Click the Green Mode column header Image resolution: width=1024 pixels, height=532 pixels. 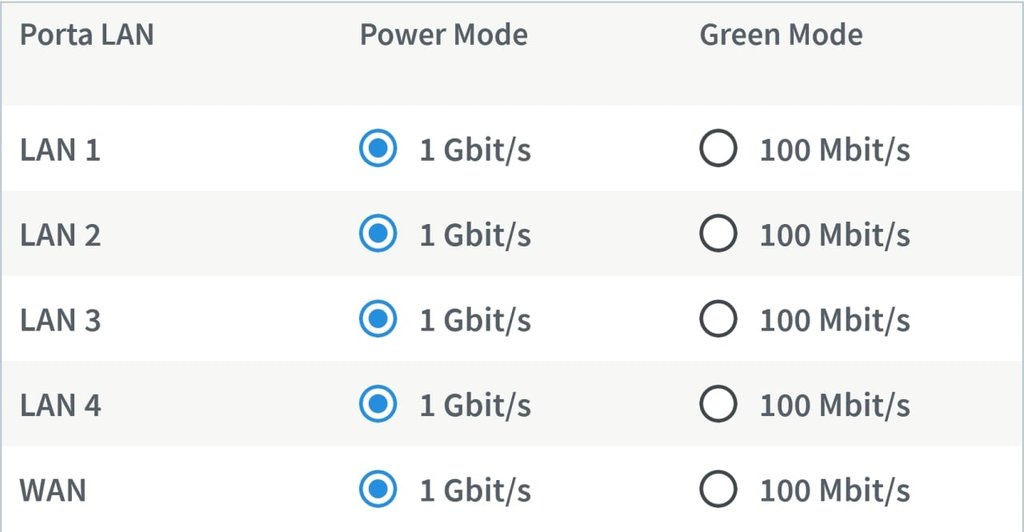780,35
